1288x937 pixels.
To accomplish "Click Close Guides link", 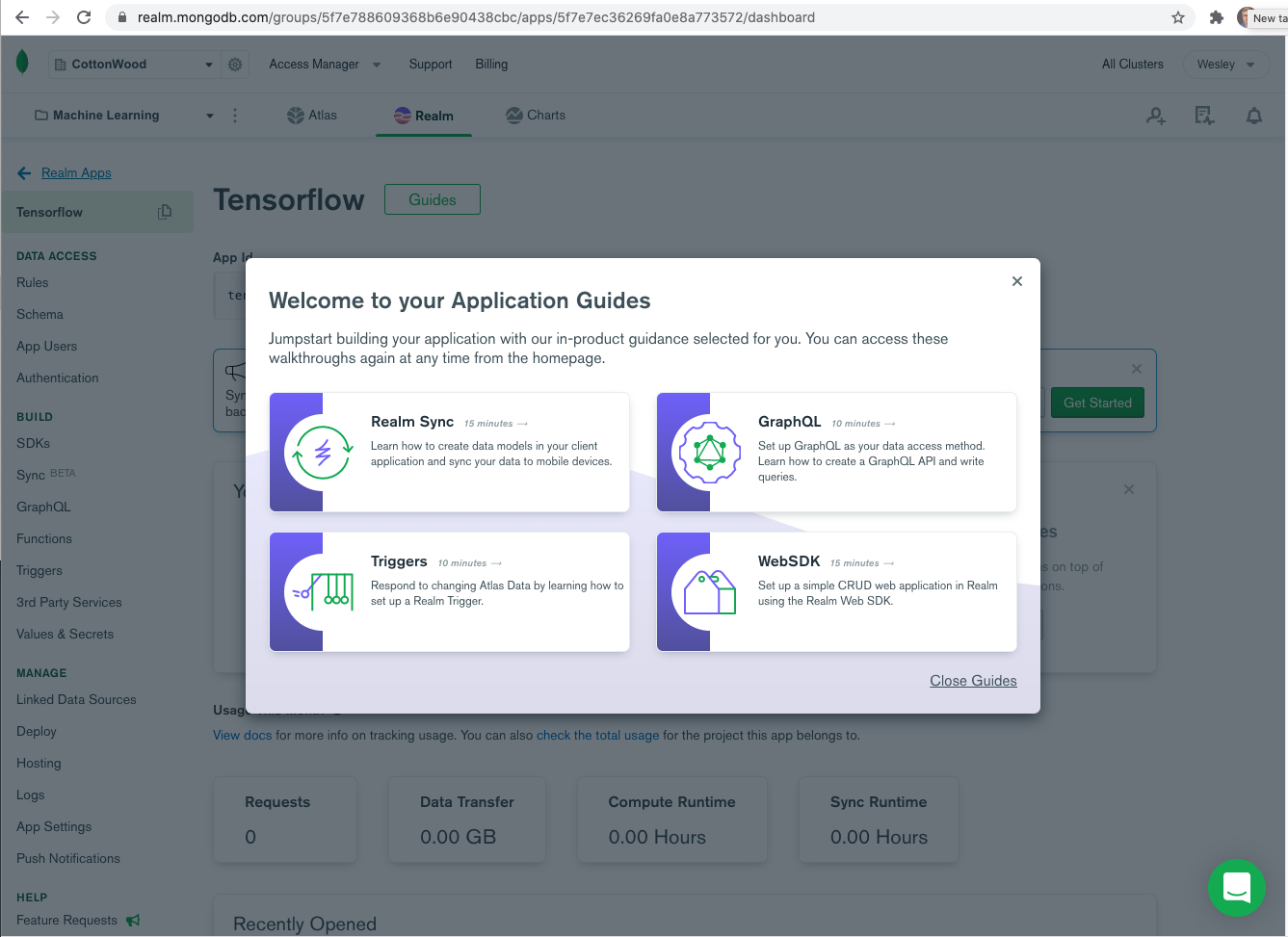I will pyautogui.click(x=973, y=681).
